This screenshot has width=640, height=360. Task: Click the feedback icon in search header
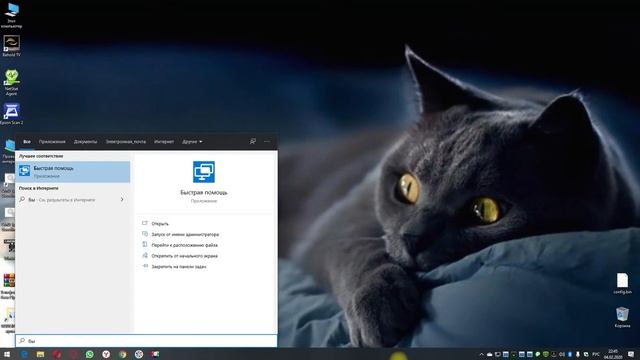coord(253,142)
